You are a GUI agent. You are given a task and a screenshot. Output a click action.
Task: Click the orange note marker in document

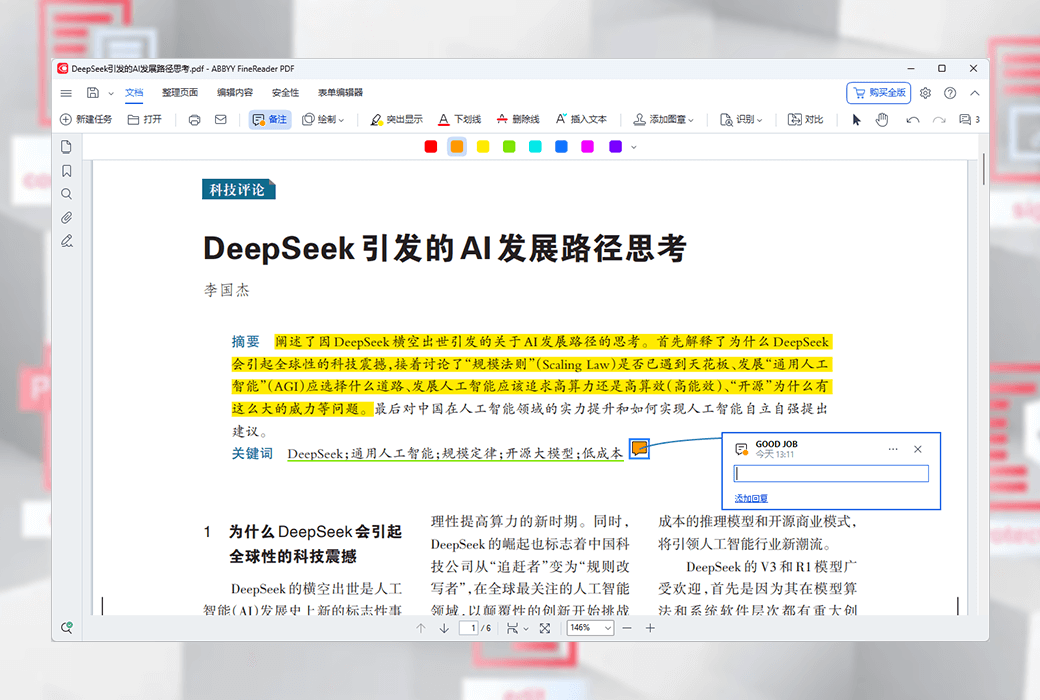[x=639, y=448]
